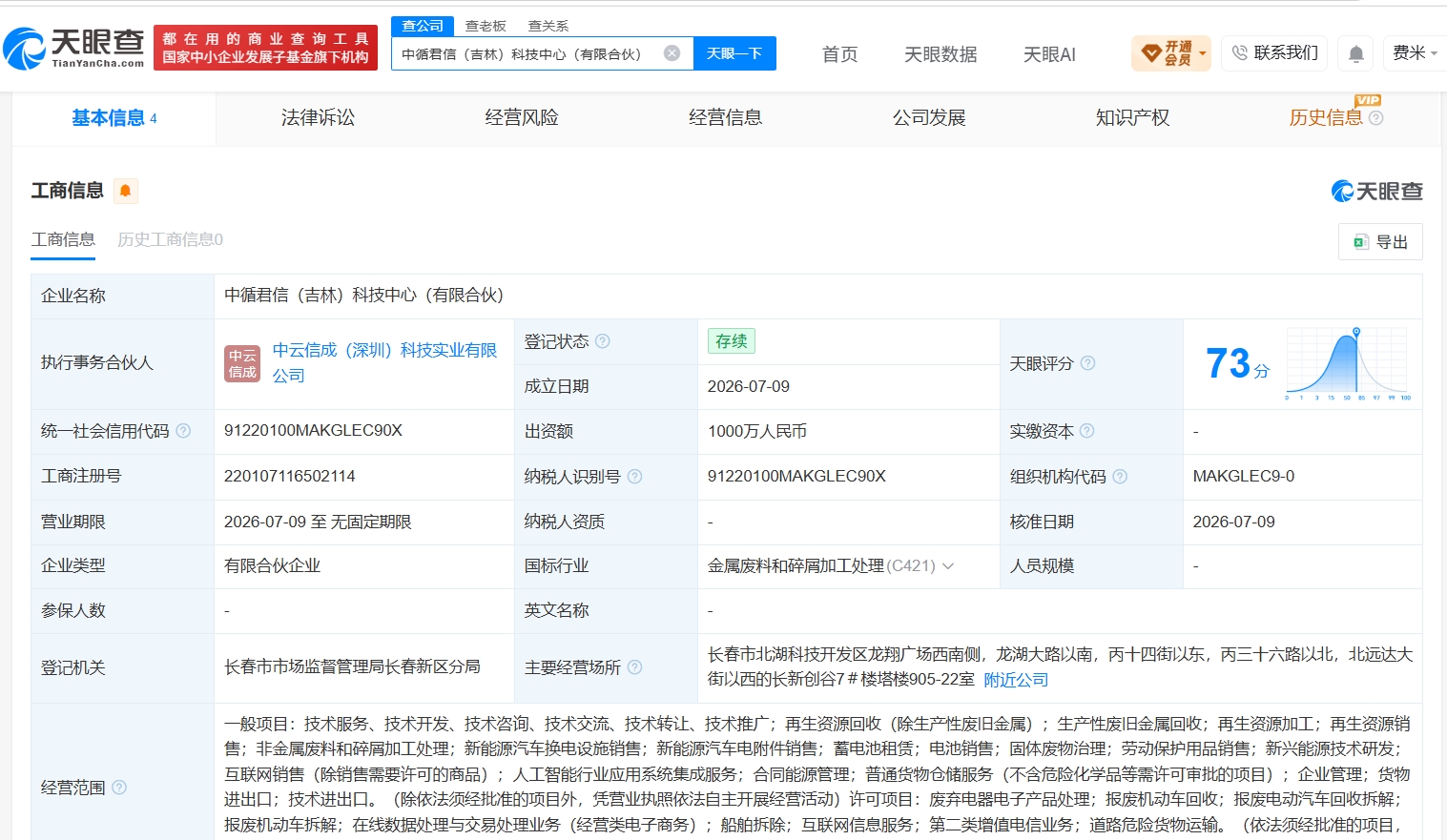
Task: Expand the 金属废料和碎屑加工处理 industry chevron
Action: (x=948, y=566)
